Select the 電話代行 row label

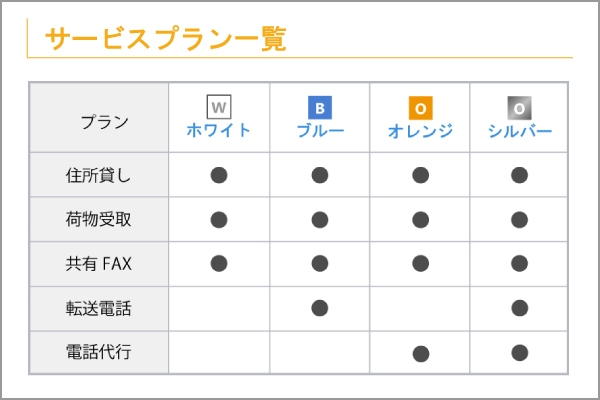[99, 352]
